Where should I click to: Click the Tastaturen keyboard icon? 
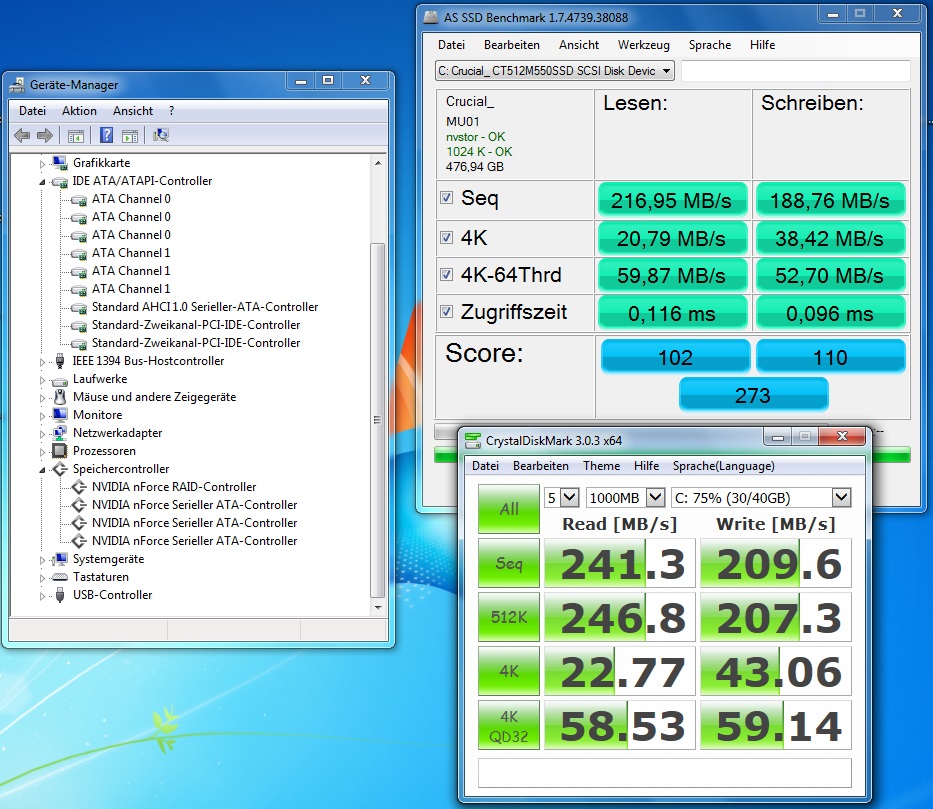[x=60, y=577]
